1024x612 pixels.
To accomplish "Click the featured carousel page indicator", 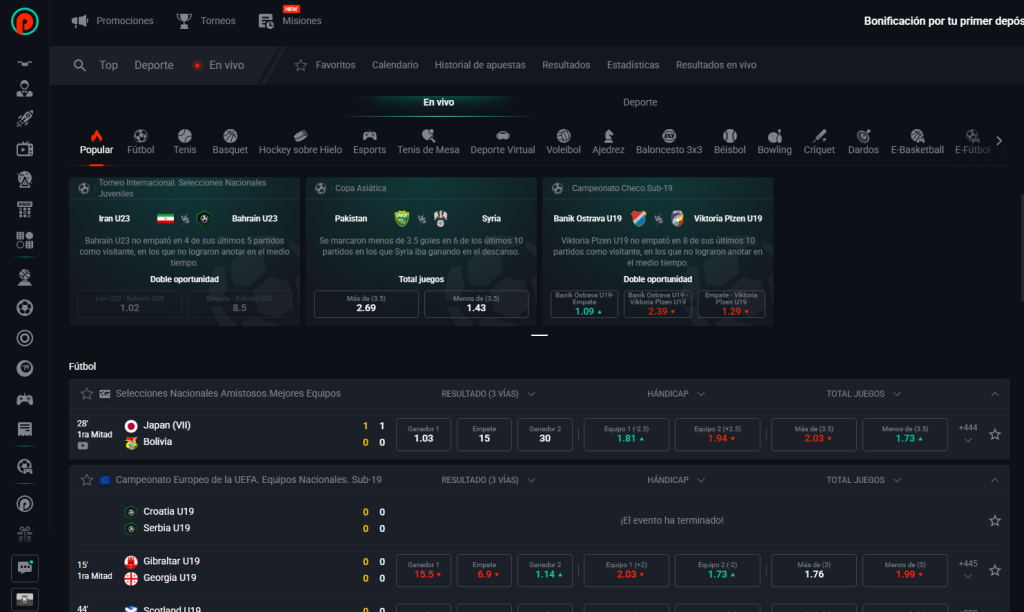I will tap(539, 335).
